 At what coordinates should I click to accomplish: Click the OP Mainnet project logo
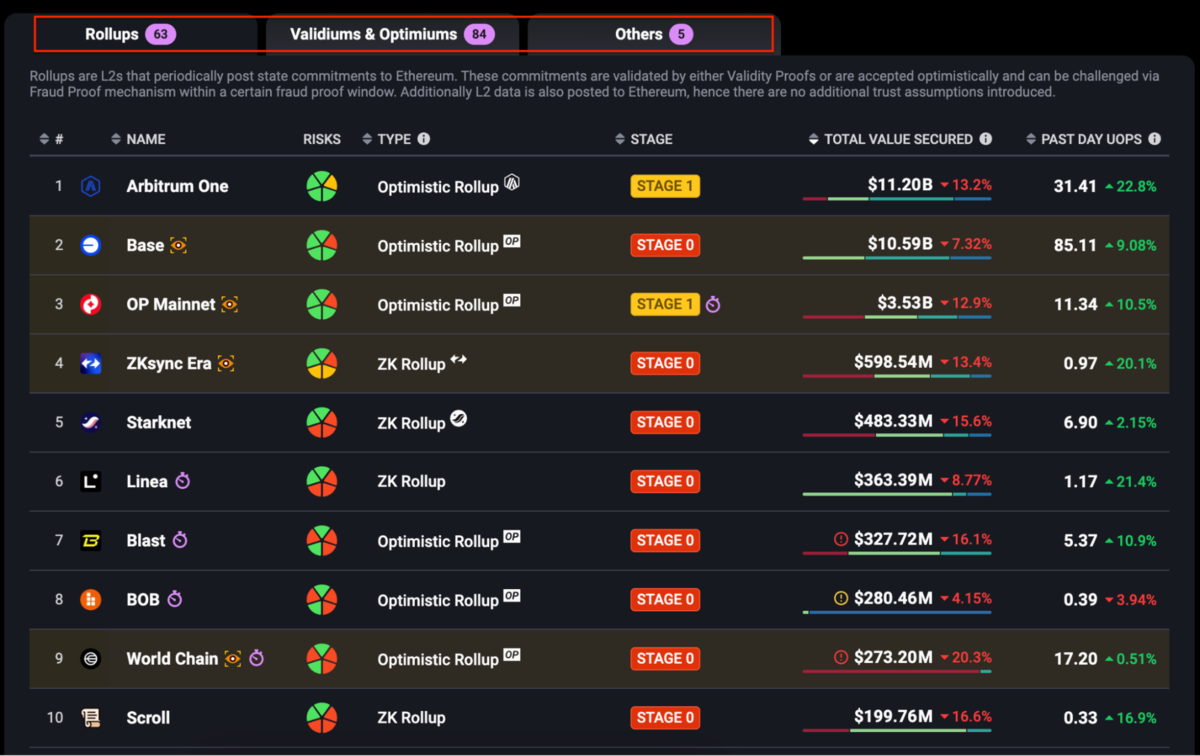click(x=91, y=304)
